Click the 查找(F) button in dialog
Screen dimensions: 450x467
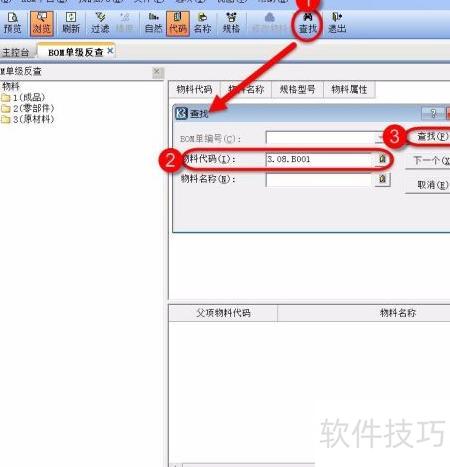click(x=432, y=136)
